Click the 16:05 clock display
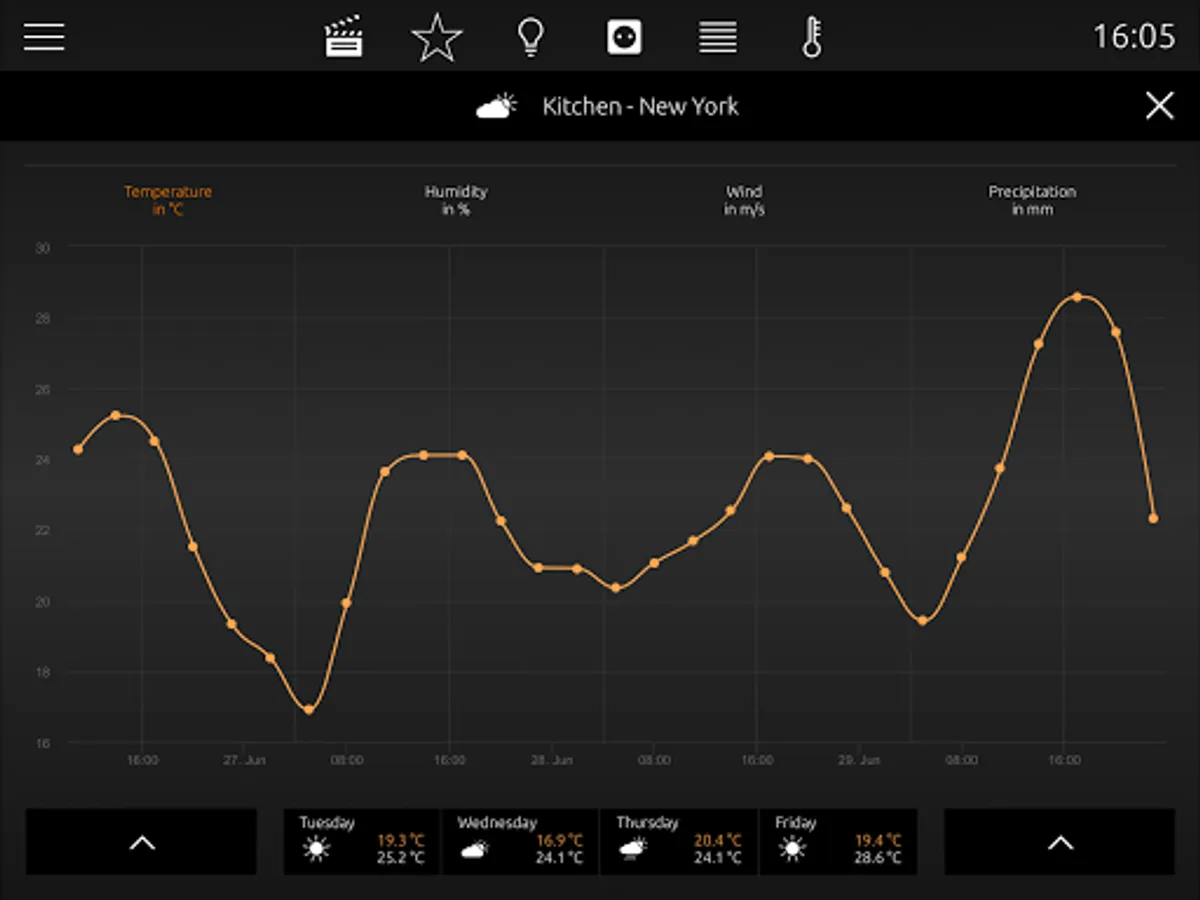Viewport: 1200px width, 900px height. [x=1134, y=37]
